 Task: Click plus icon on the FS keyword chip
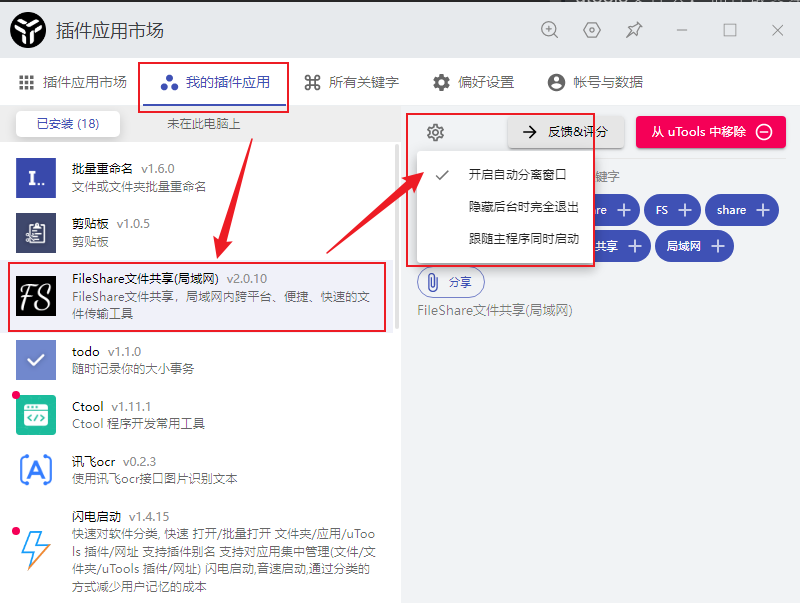coord(684,210)
